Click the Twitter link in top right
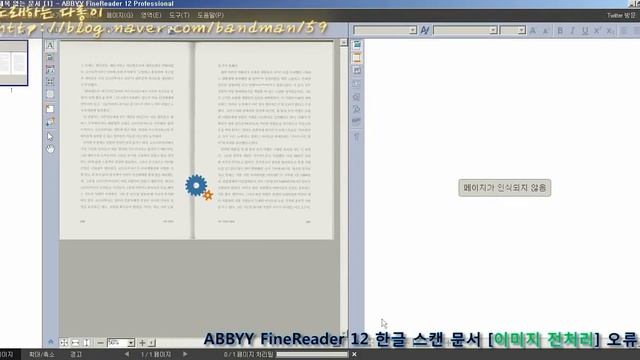This screenshot has width=640, height=360. 621,16
